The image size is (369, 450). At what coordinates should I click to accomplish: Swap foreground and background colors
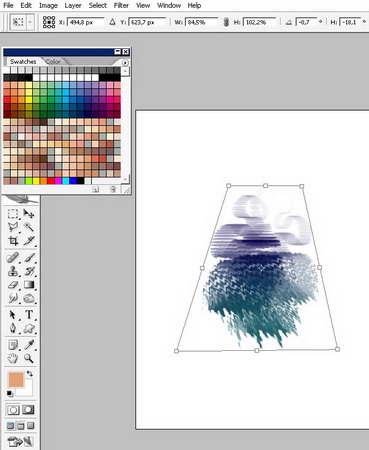click(x=30, y=373)
